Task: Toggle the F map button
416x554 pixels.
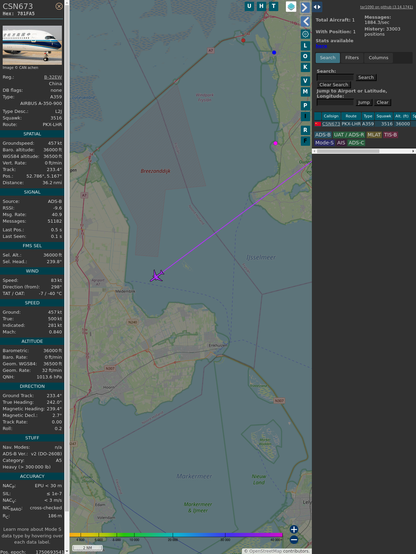Action: [x=305, y=141]
